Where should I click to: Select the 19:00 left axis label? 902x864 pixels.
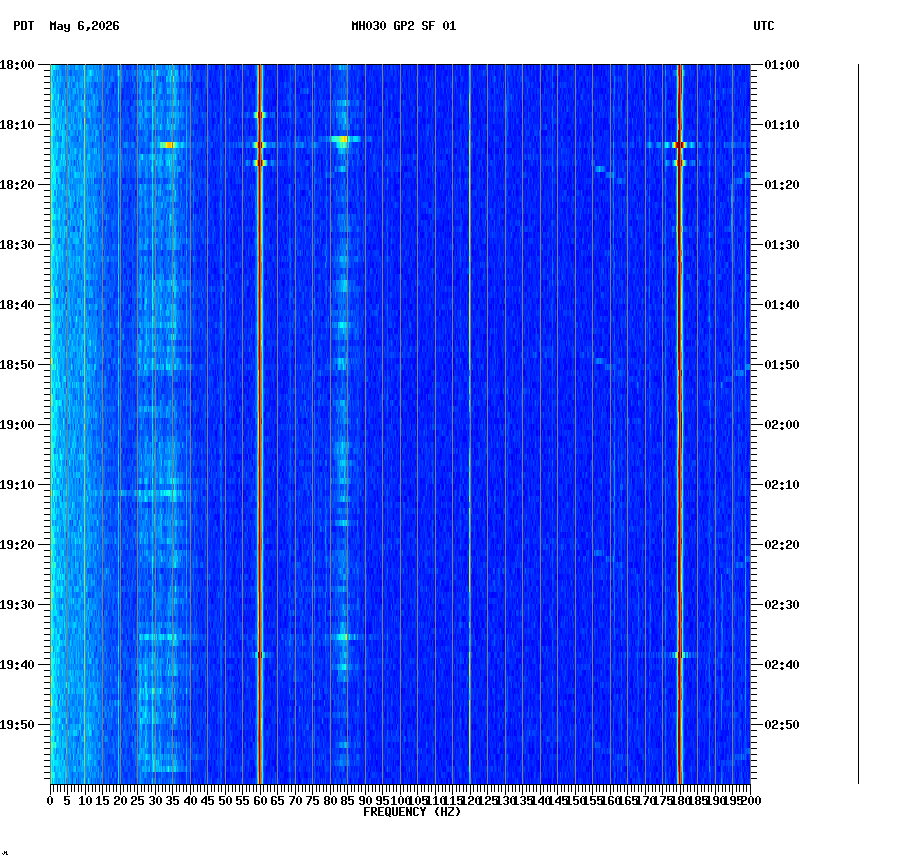[17, 425]
